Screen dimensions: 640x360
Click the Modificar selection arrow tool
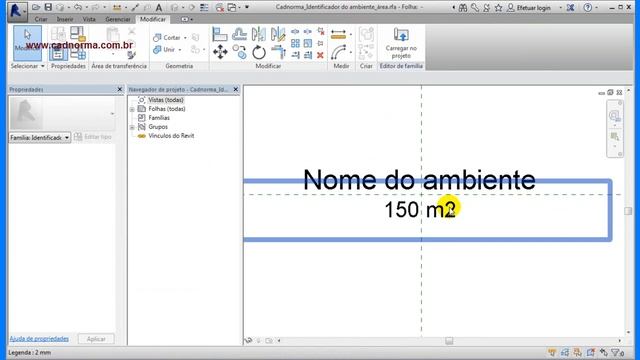[27, 43]
